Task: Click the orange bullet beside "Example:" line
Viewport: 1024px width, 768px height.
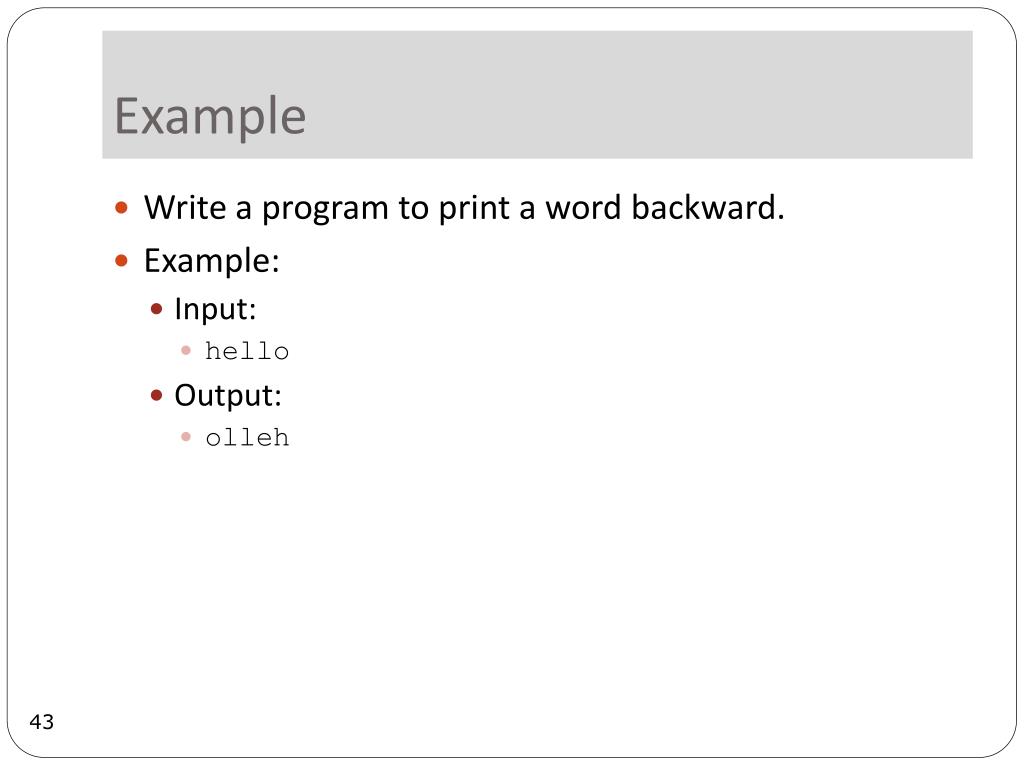Action: click(x=121, y=261)
